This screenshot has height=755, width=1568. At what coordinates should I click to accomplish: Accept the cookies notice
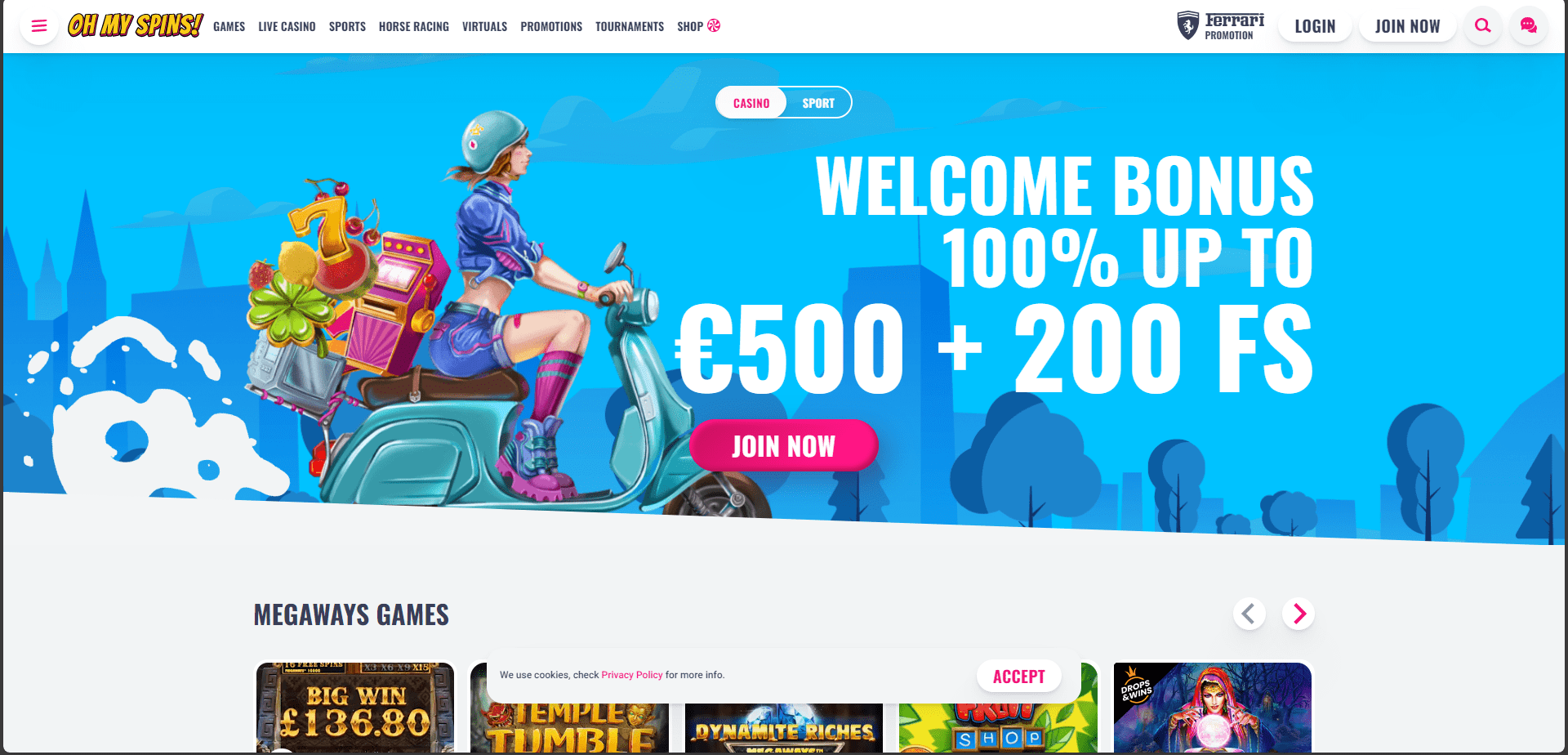point(1018,677)
